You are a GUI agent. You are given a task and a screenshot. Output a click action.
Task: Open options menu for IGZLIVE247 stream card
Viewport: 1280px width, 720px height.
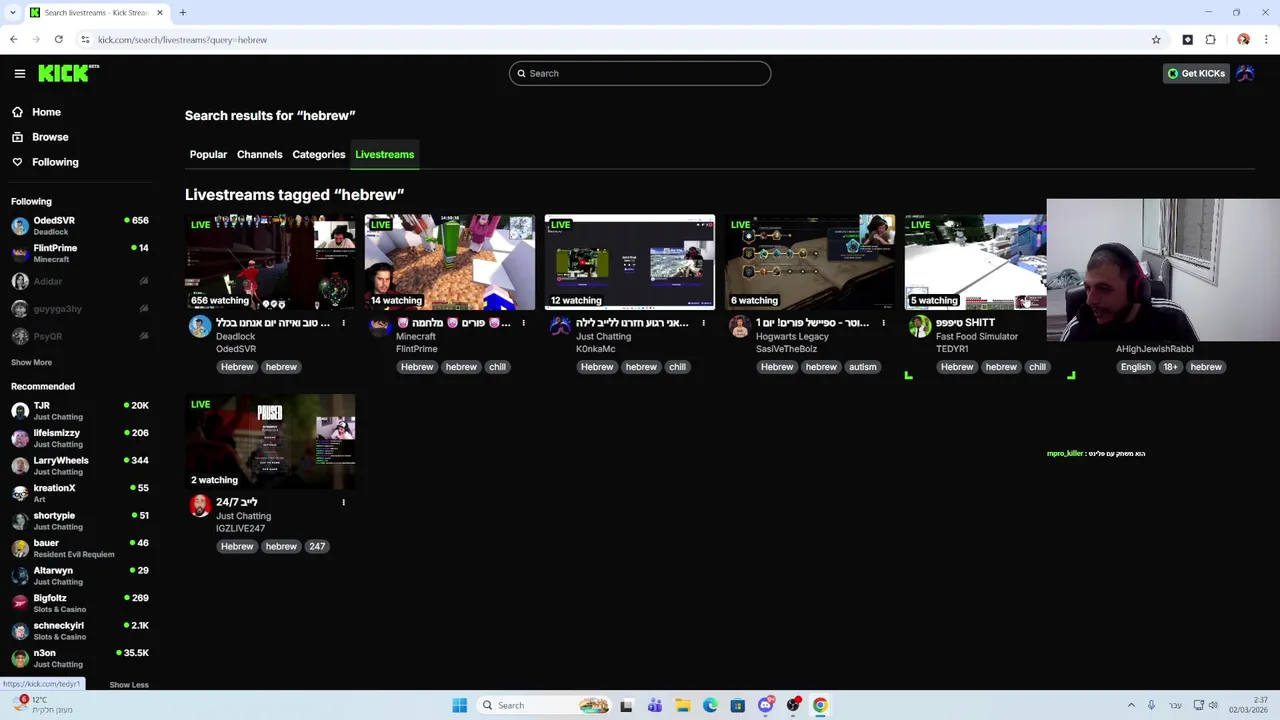click(343, 502)
